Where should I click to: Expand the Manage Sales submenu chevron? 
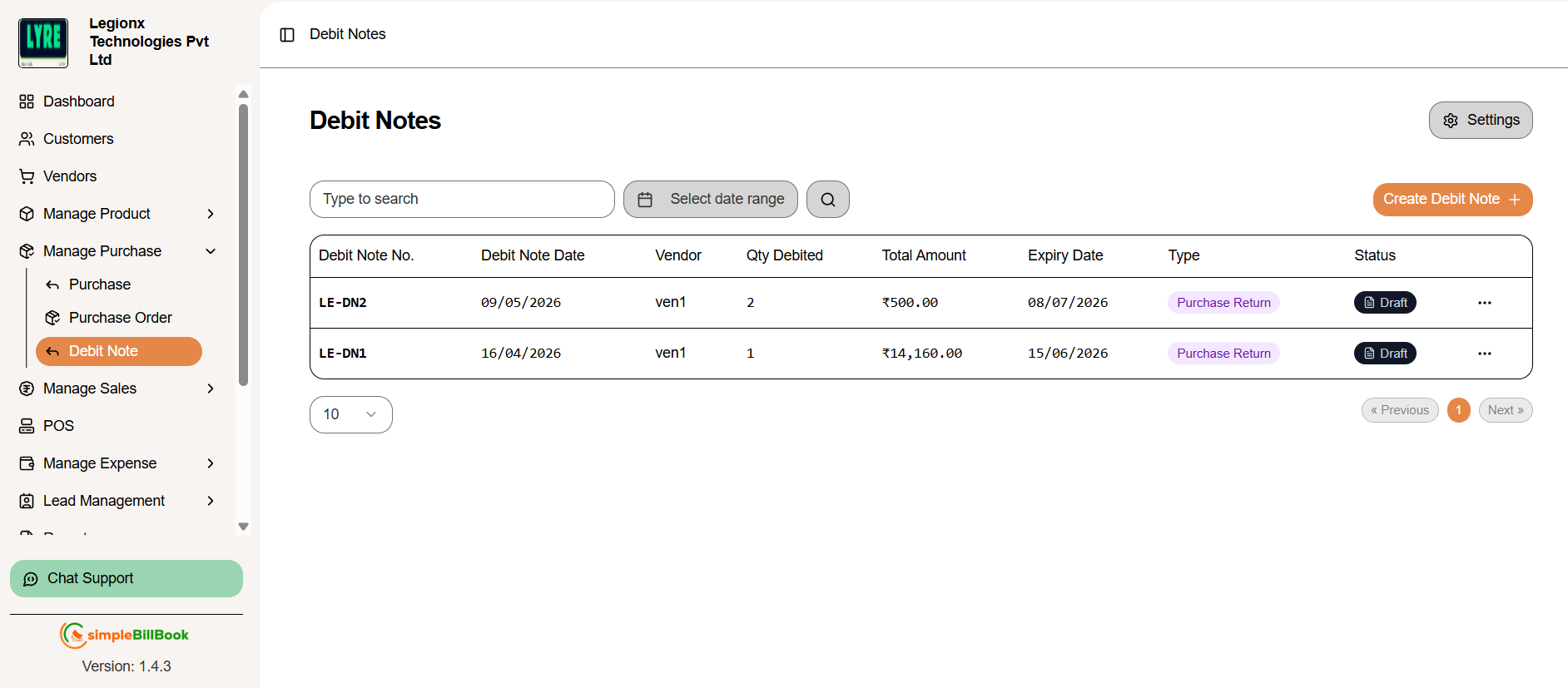click(x=211, y=389)
